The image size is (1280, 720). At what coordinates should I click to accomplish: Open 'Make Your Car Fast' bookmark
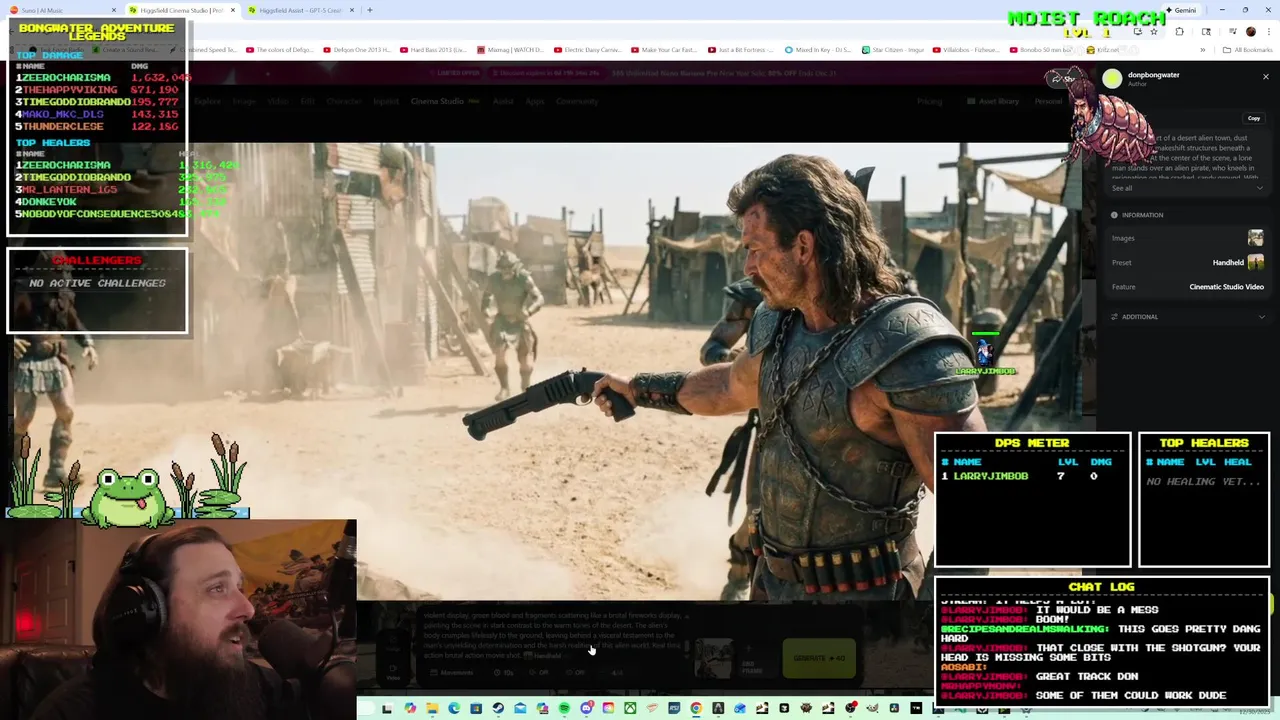(663, 49)
